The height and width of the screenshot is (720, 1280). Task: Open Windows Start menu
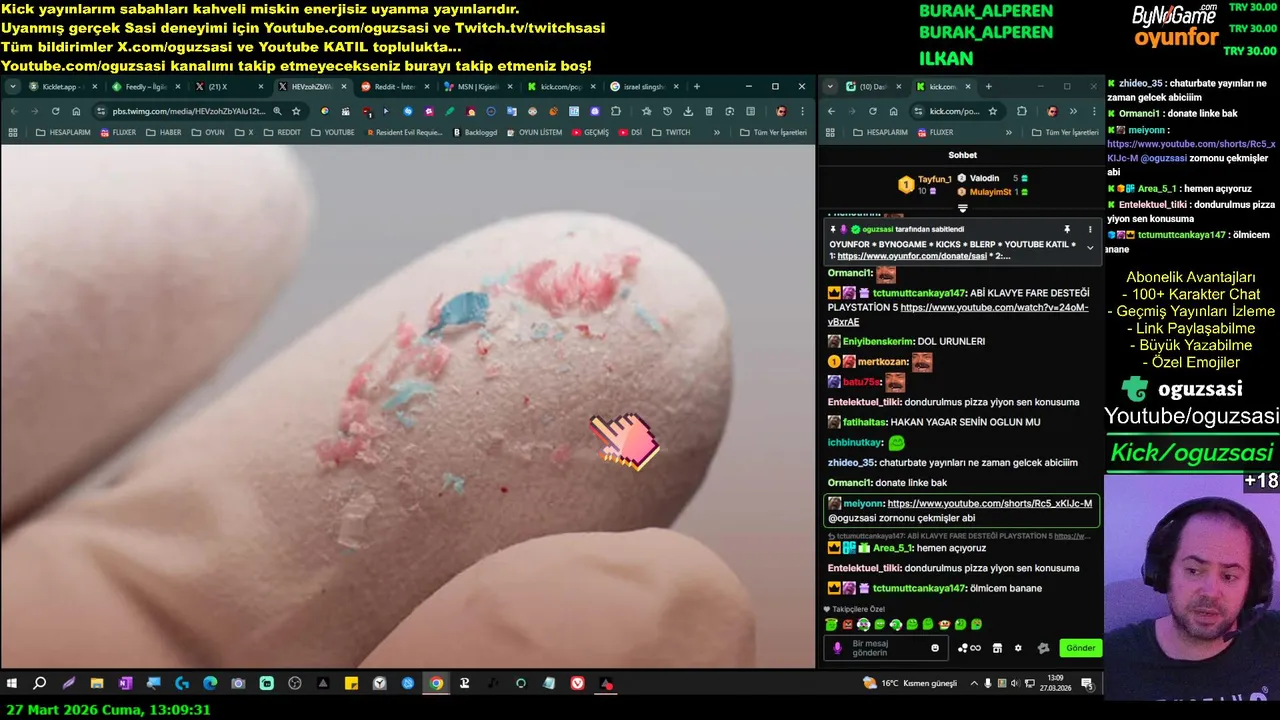(x=12, y=683)
